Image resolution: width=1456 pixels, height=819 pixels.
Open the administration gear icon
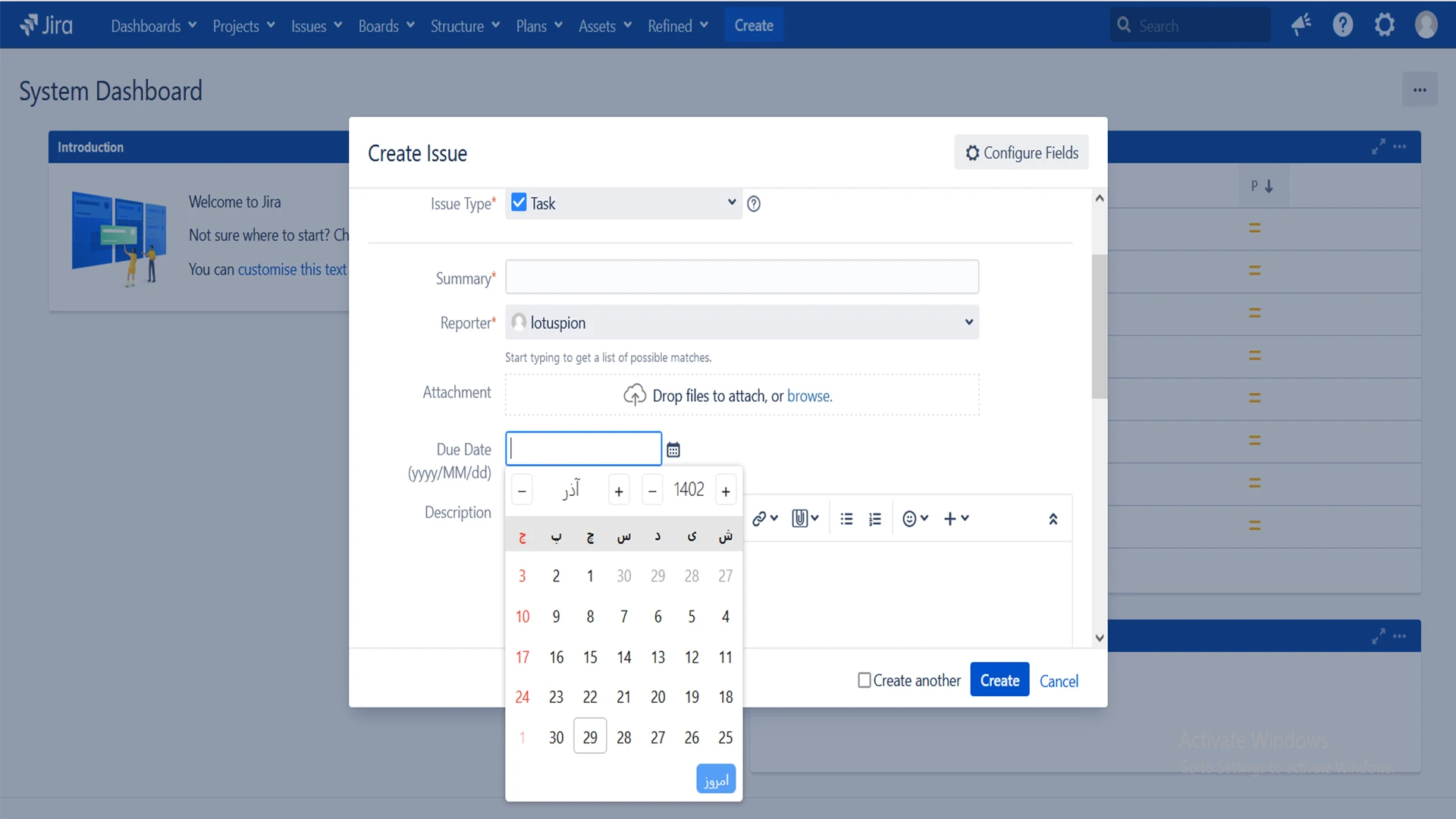click(x=1385, y=25)
